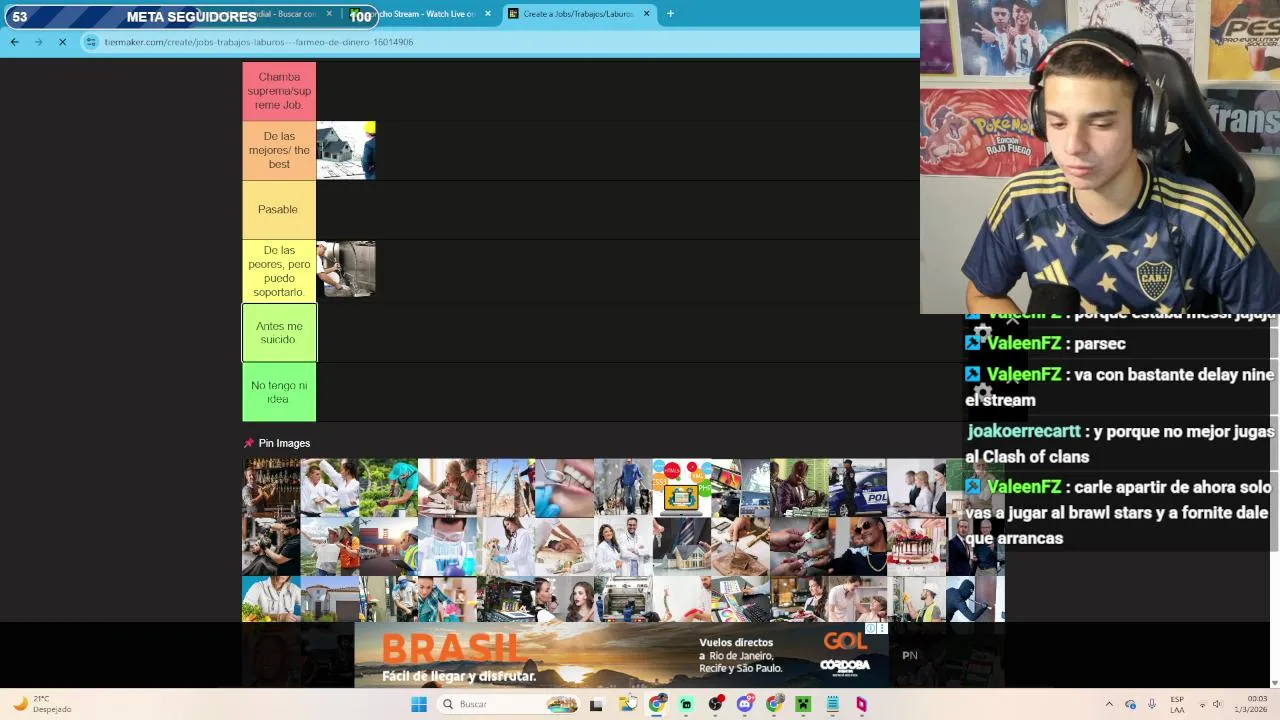Screen dimensions: 1280x720
Task: Click joakoerrecartt's Clash of clans chat message
Action: click(1120, 444)
